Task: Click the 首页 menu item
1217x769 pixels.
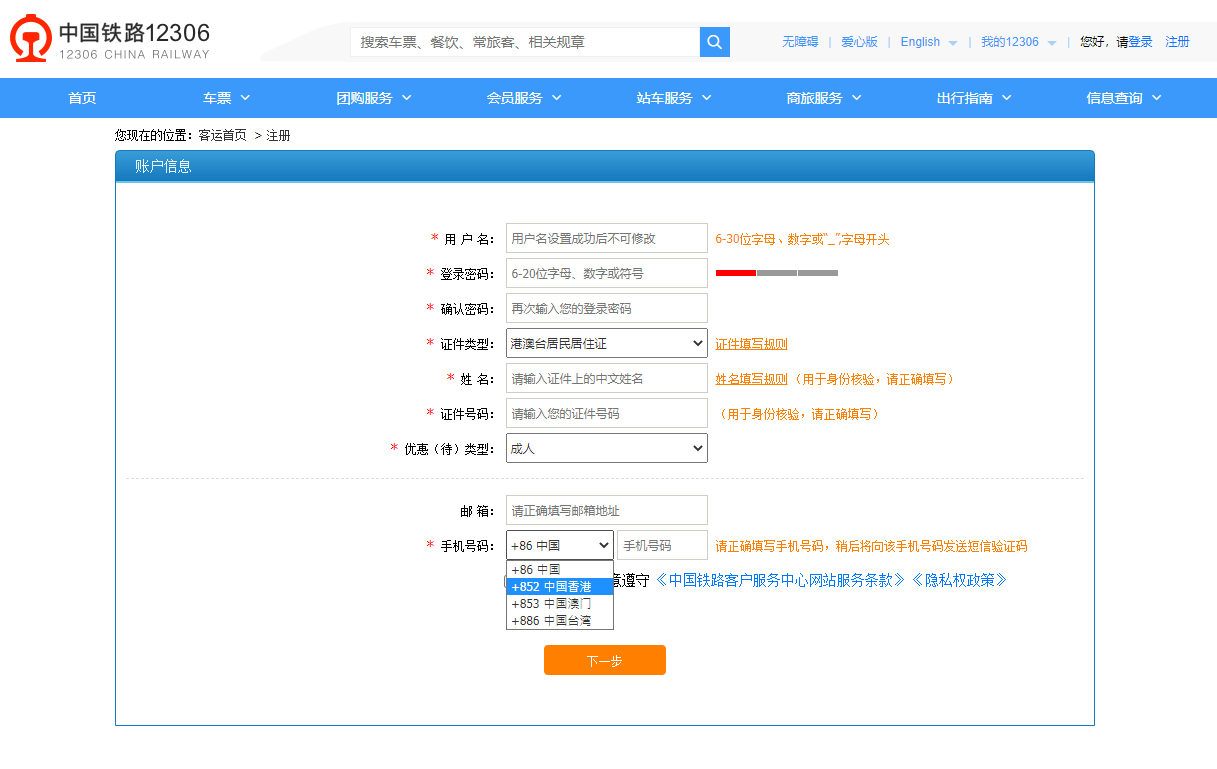Action: click(81, 97)
